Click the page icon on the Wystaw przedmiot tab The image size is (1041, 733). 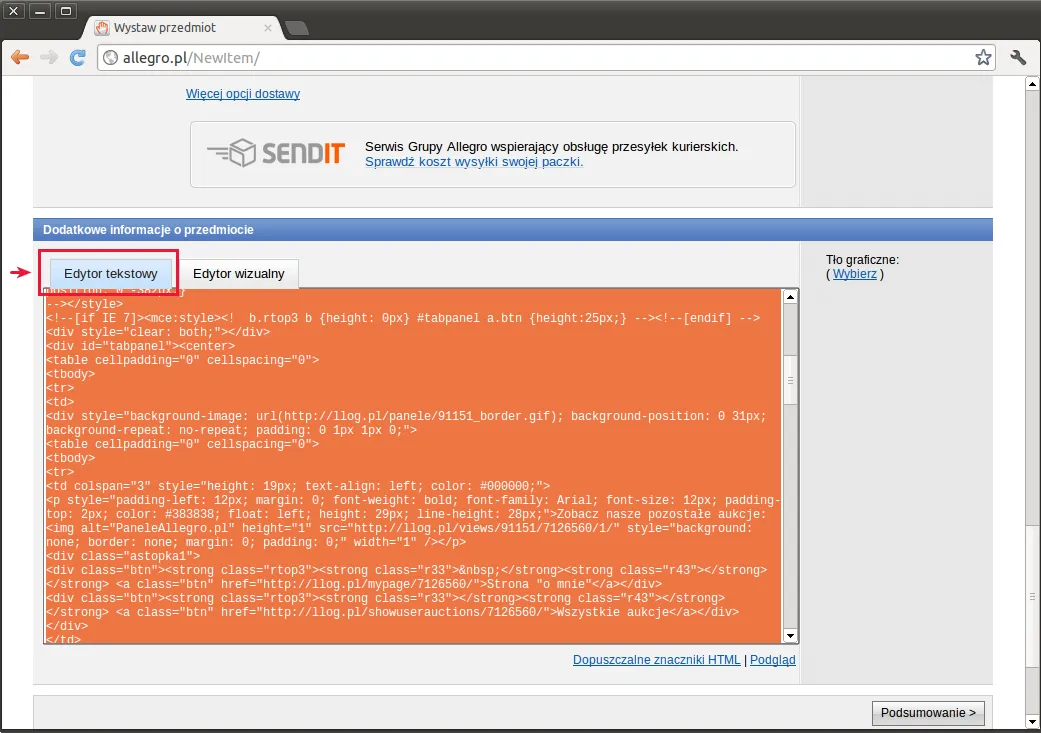102,29
